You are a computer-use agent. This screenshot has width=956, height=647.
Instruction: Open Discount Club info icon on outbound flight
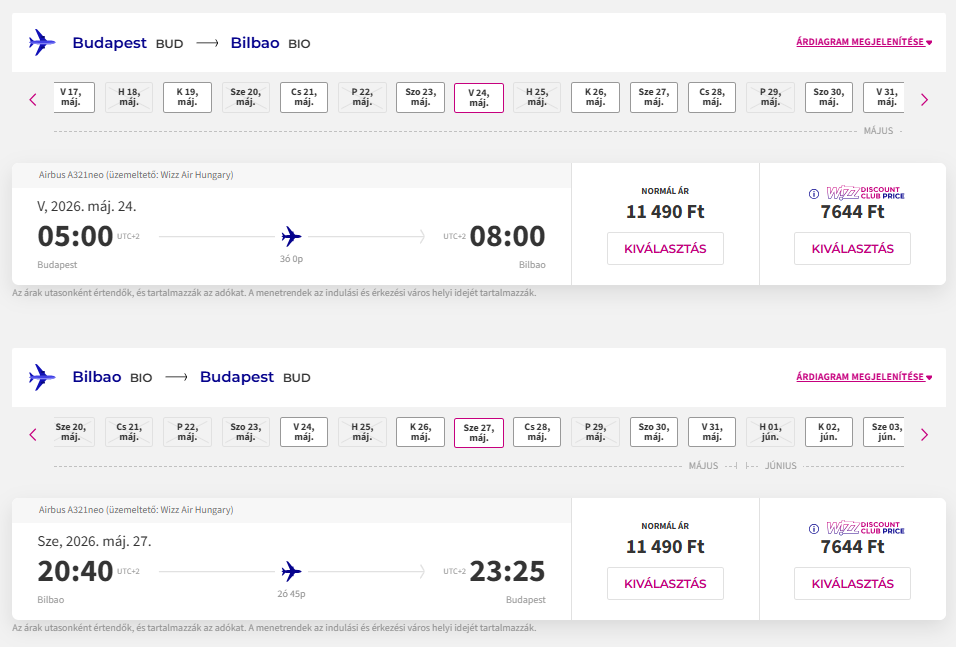coord(814,194)
